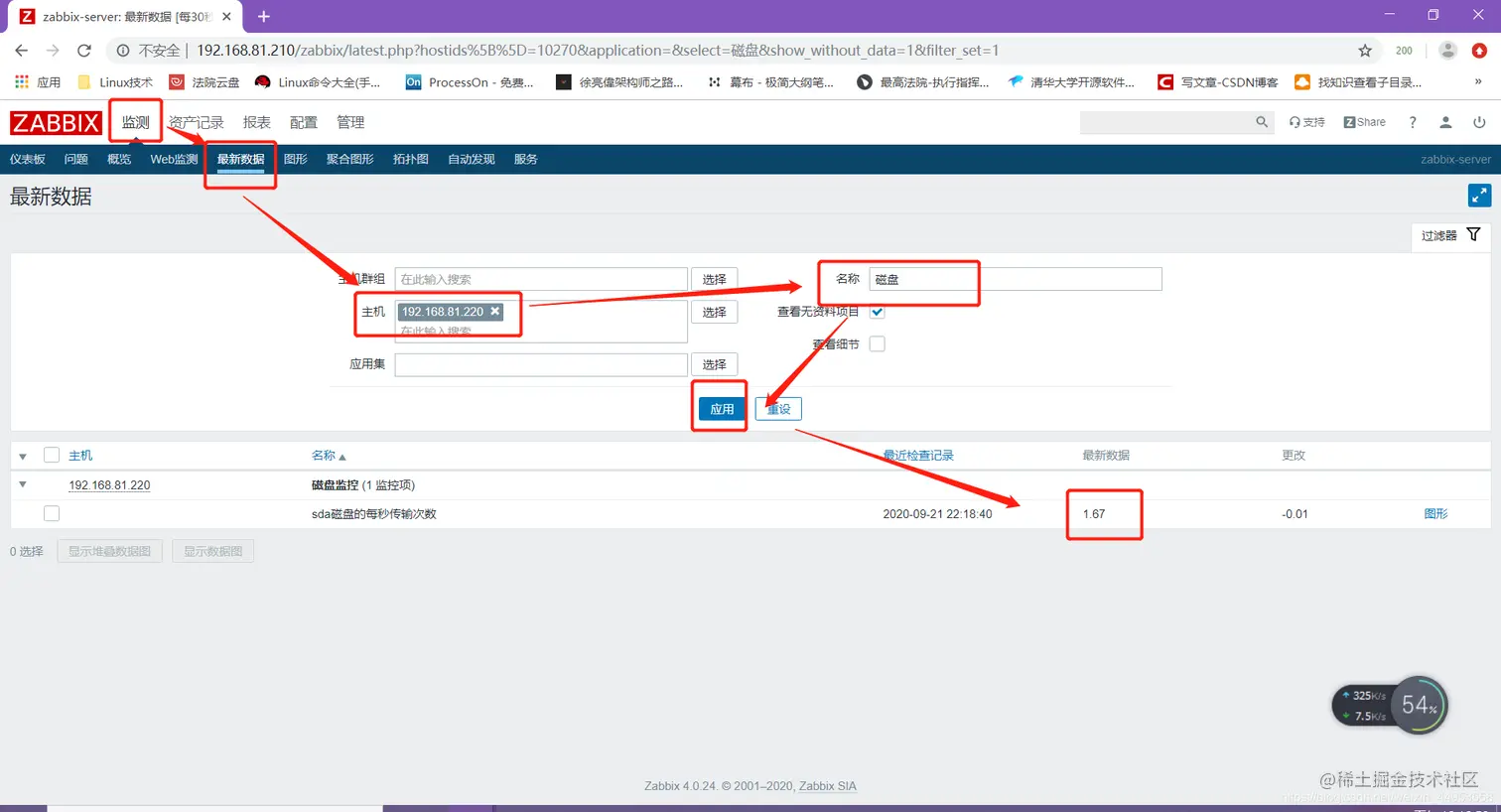Open the ProcessOn bookmark
Viewport: 1501px width, 812px height.
[470, 82]
